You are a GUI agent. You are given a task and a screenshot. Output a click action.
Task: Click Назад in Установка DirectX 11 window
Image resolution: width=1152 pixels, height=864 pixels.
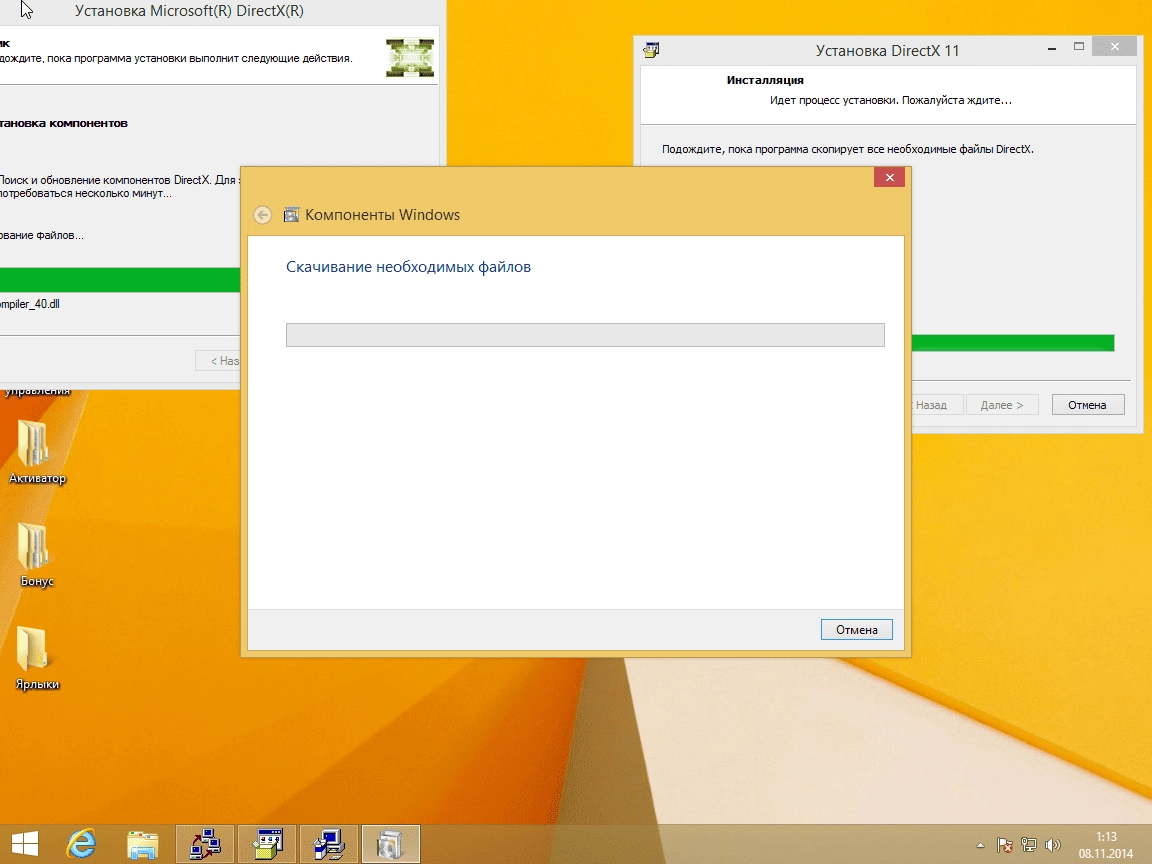[937, 405]
